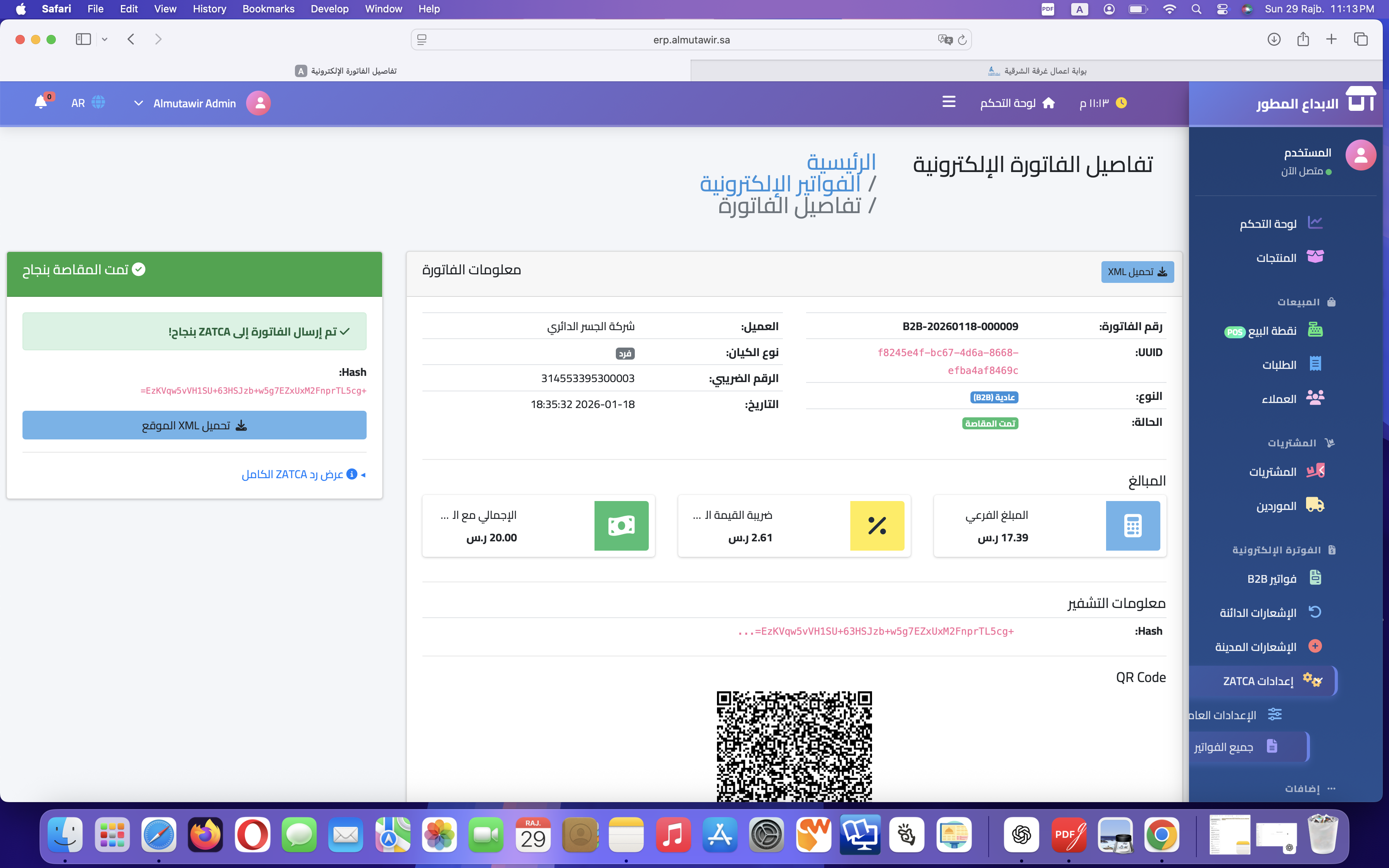
Task: Open the notifications bell
Action: point(41,102)
